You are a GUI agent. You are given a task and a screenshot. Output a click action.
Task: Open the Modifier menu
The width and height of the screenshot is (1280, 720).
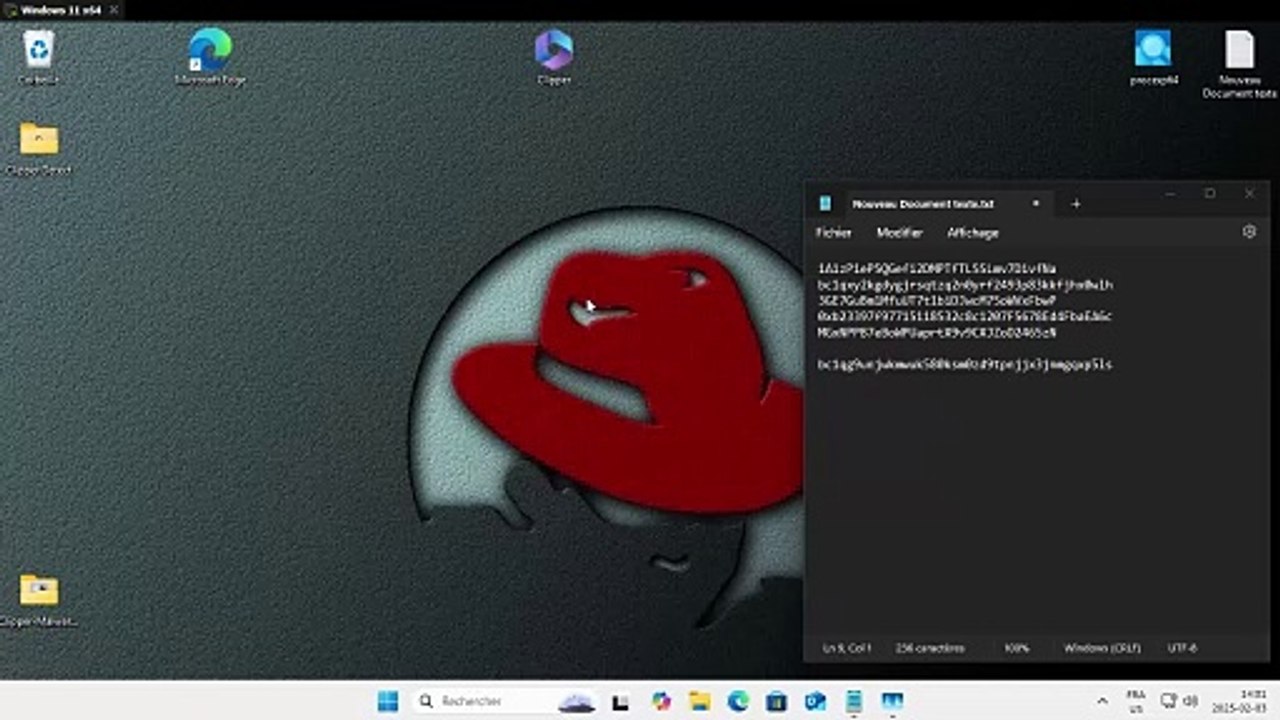tap(899, 233)
